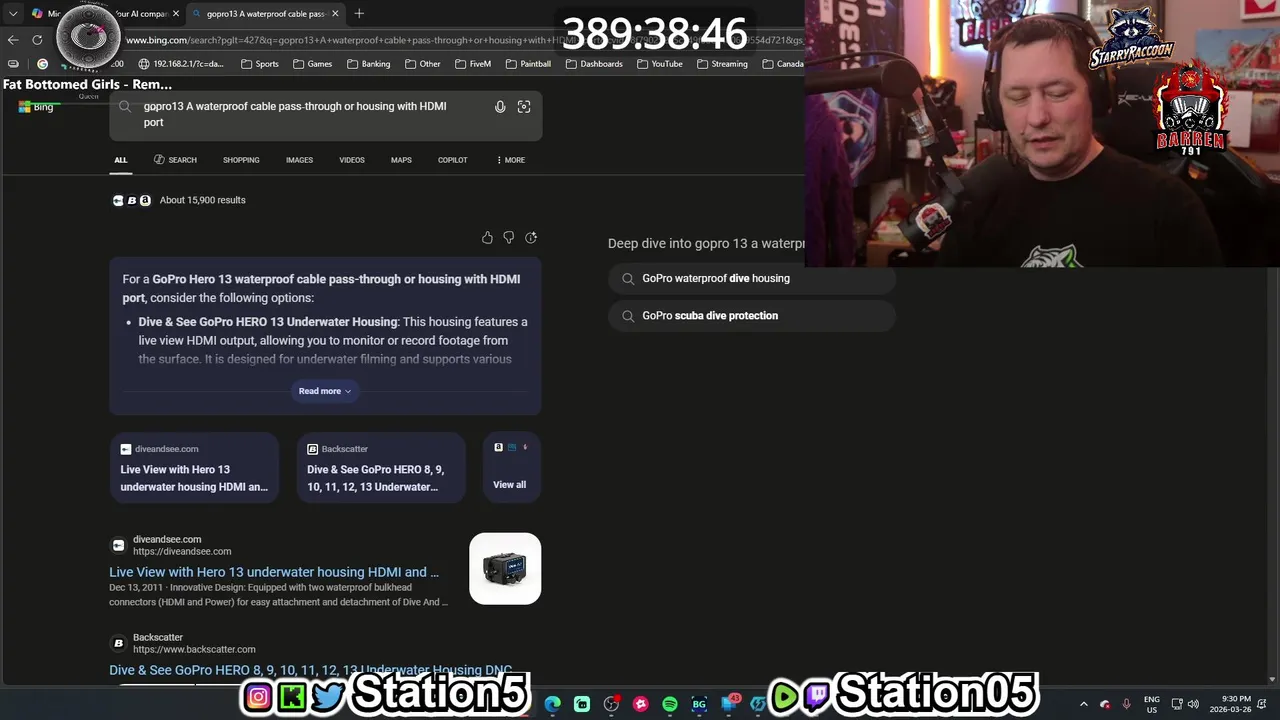Open the Backscatter source card

coord(381,467)
